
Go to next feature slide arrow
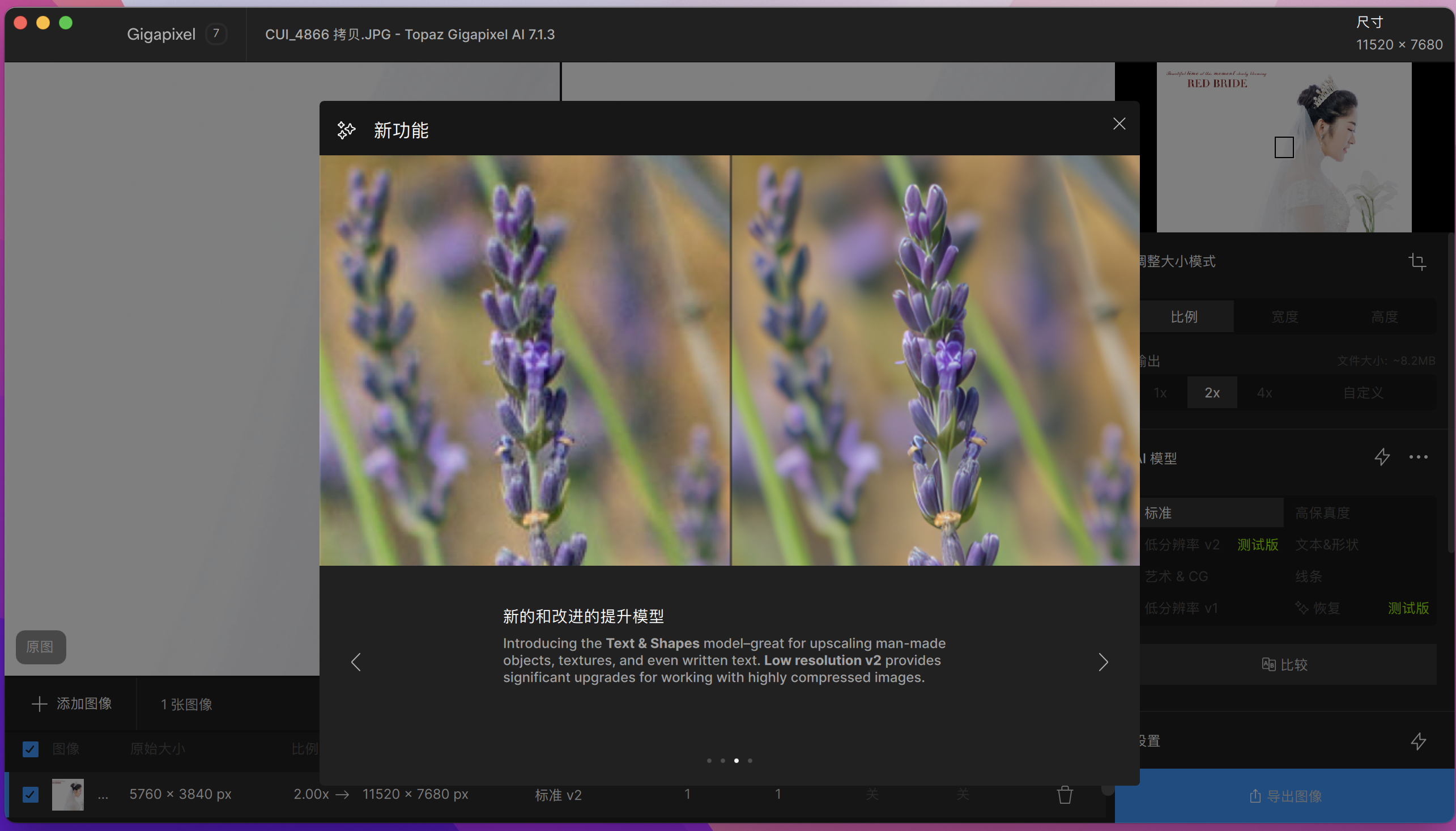pos(1103,662)
